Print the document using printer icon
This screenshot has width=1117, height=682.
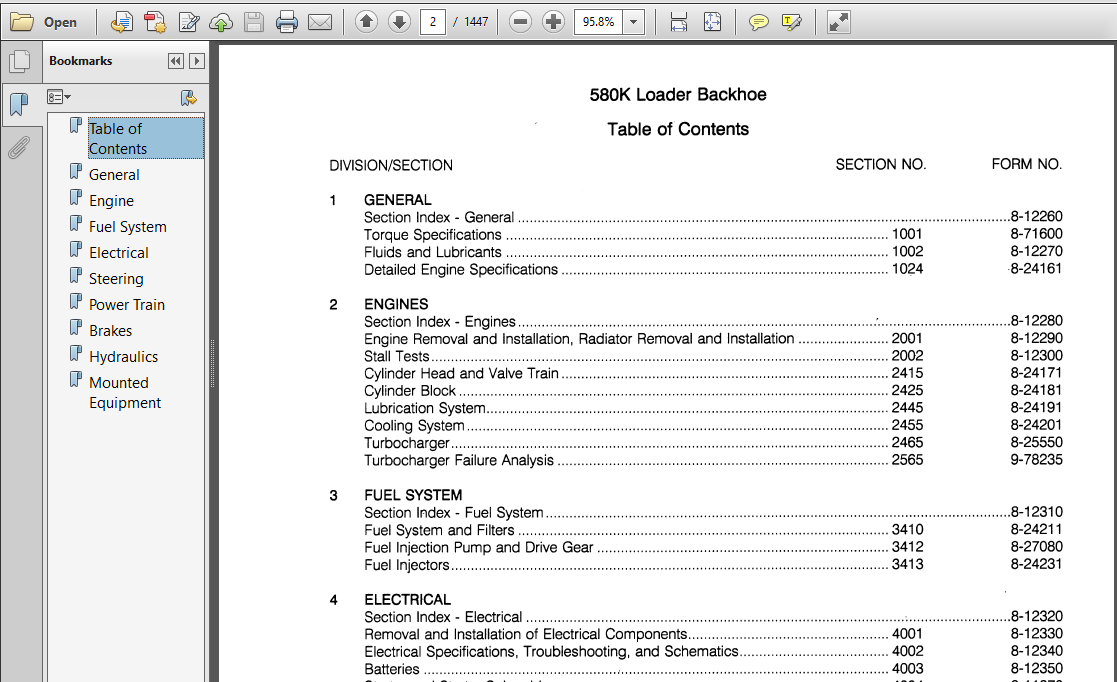pyautogui.click(x=286, y=22)
